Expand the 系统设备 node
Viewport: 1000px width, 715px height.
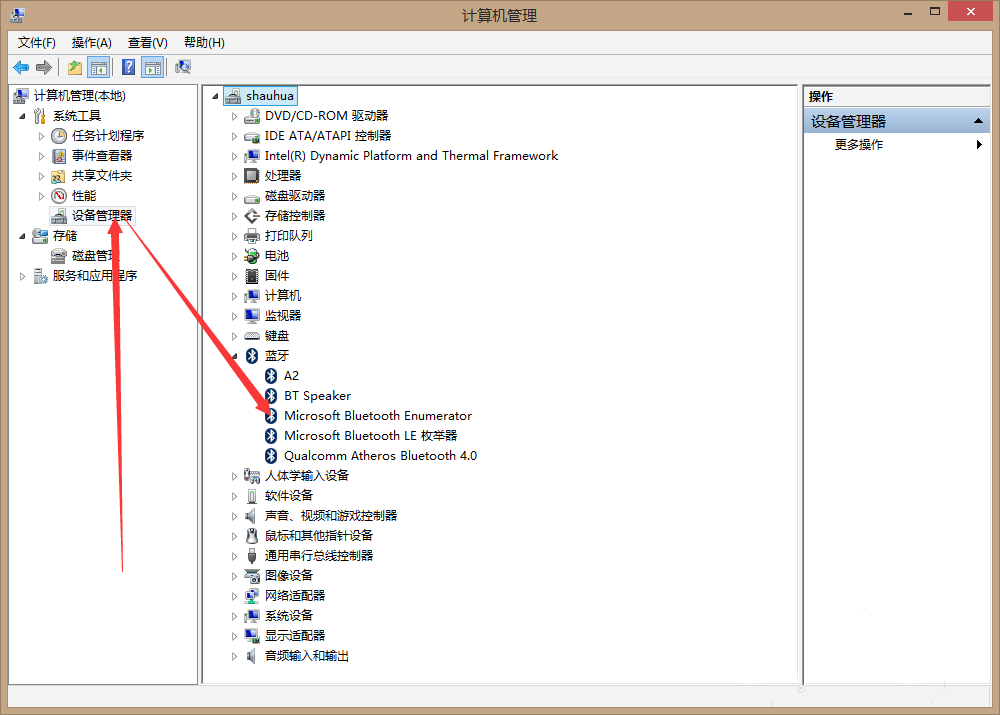coord(234,616)
